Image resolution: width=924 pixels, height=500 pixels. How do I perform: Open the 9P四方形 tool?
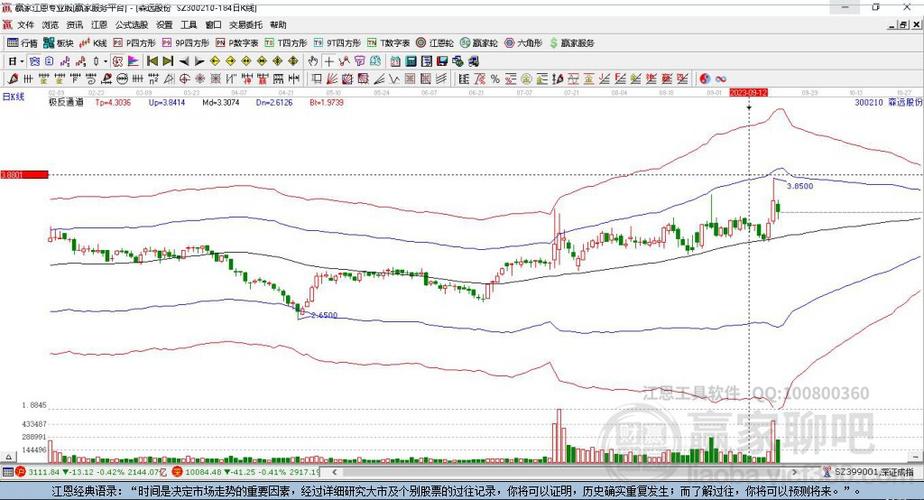(x=186, y=43)
